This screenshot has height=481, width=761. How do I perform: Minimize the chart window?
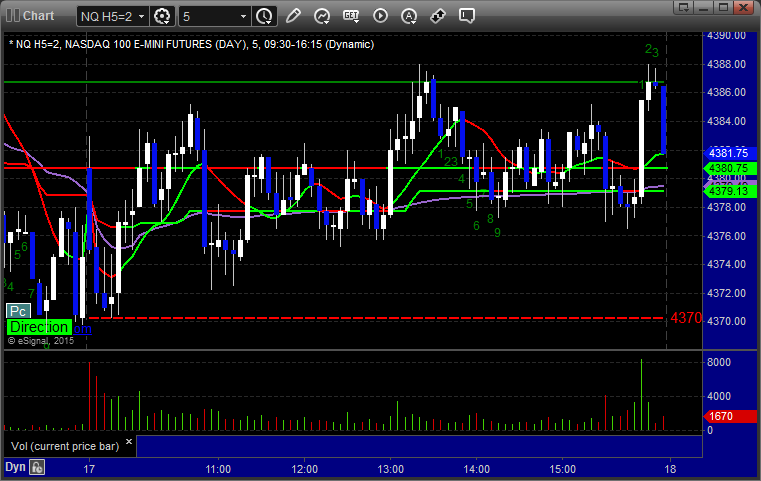(704, 7)
